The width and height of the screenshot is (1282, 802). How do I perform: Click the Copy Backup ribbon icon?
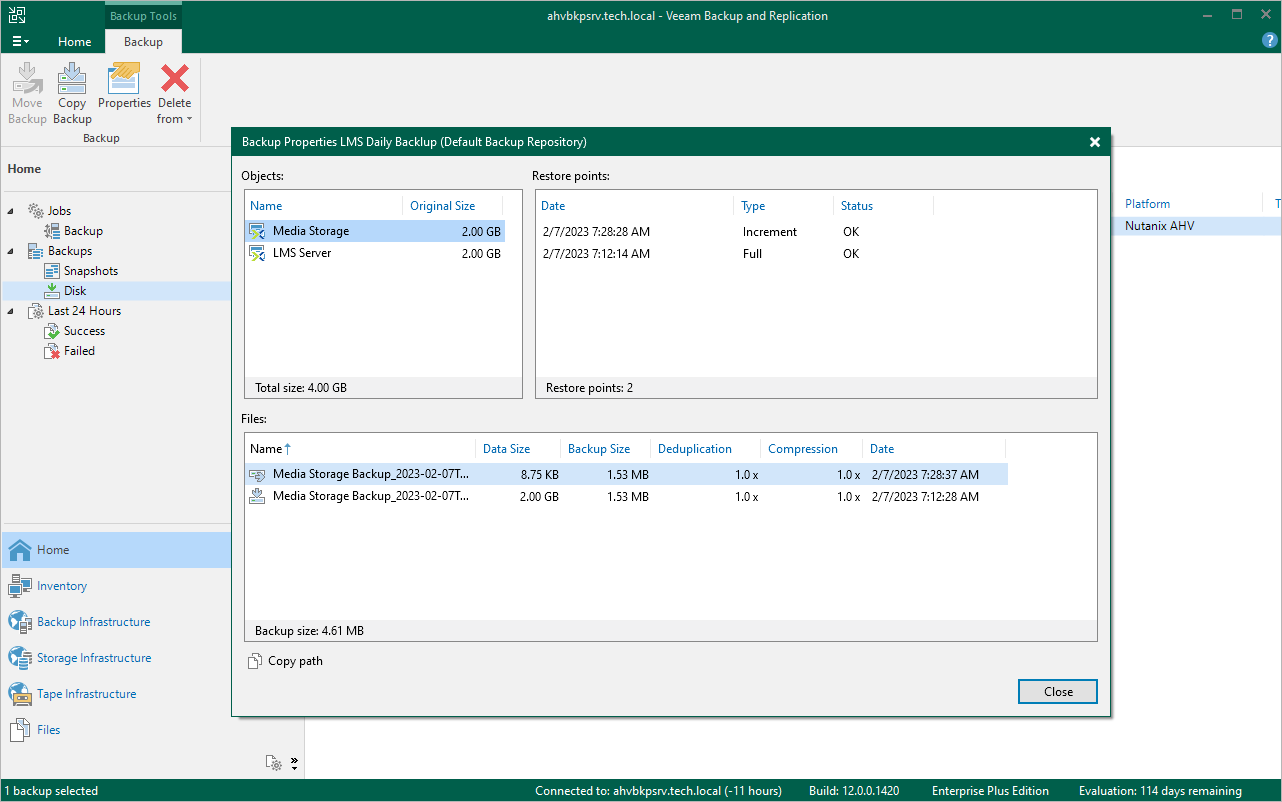point(72,80)
